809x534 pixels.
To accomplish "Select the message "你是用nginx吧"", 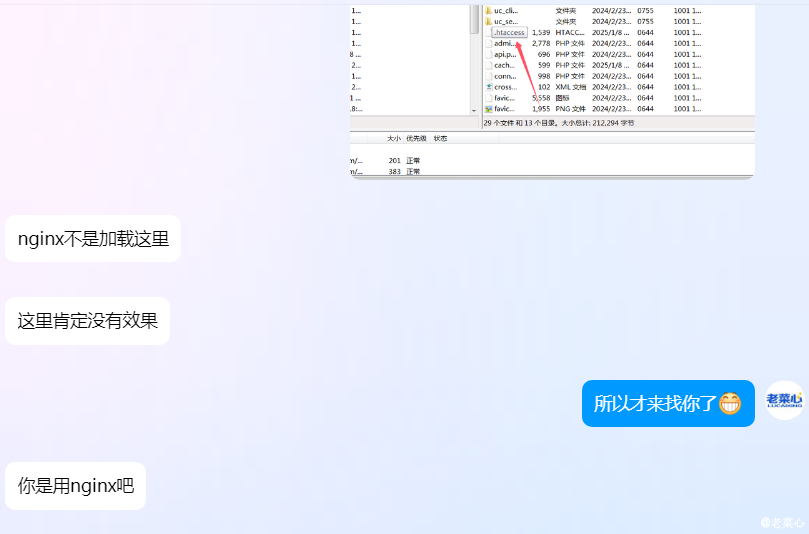I will click(x=75, y=486).
